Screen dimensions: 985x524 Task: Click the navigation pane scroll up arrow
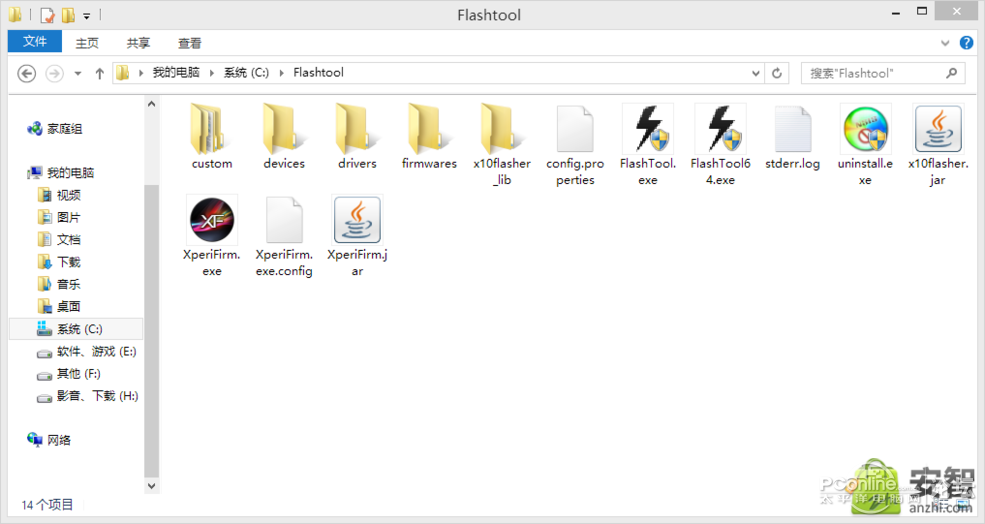coord(151,104)
